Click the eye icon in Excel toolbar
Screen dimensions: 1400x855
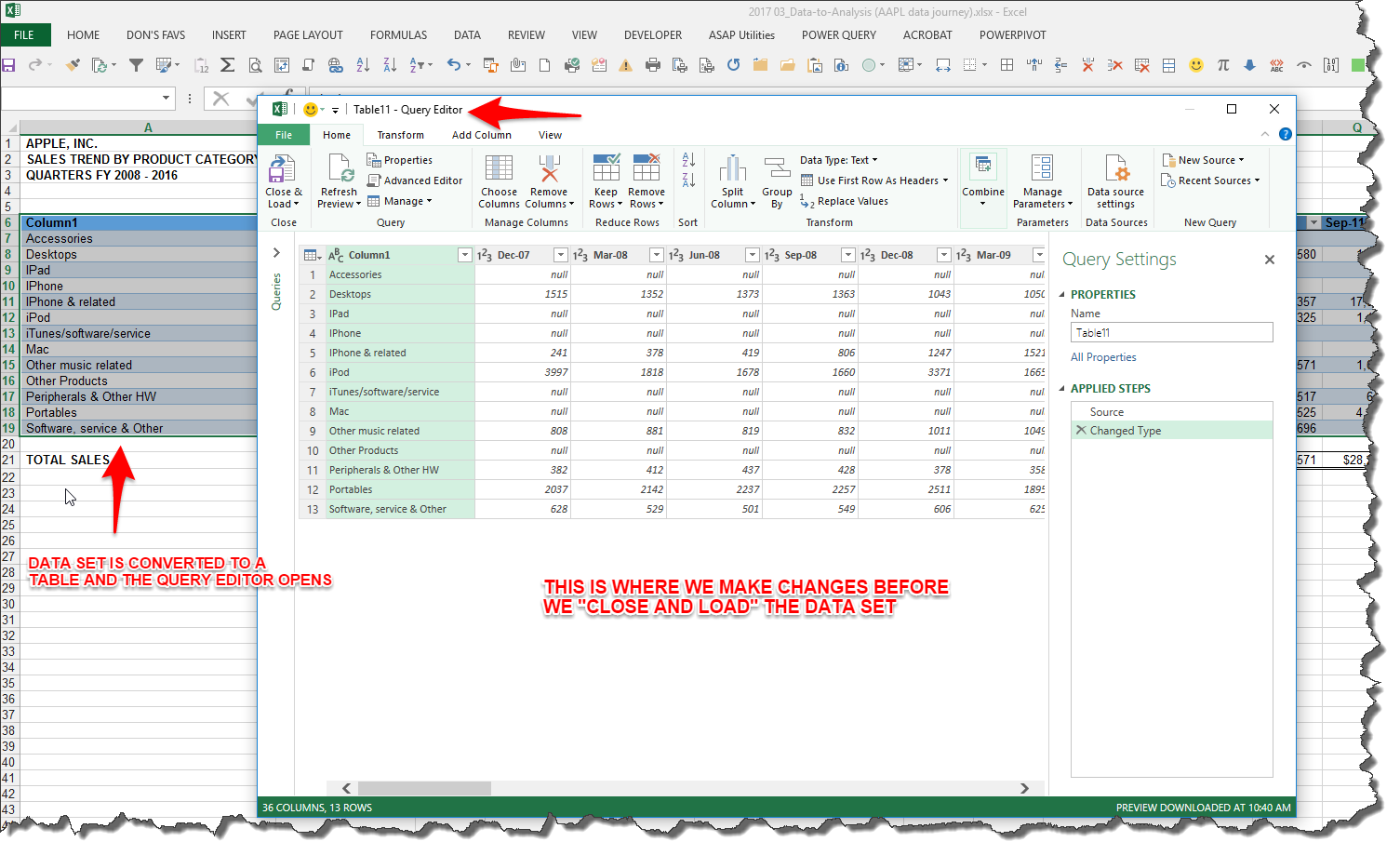(x=1304, y=65)
